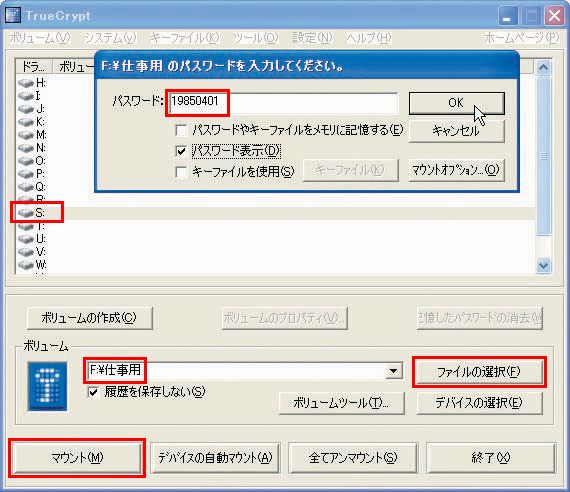Click the デバイスの選択 button

479,403
